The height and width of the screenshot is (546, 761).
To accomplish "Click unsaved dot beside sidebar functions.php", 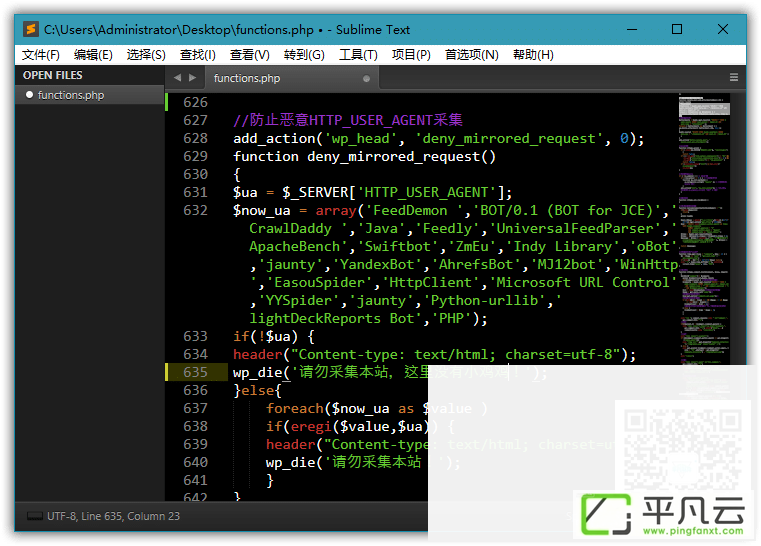I will click(x=29, y=95).
